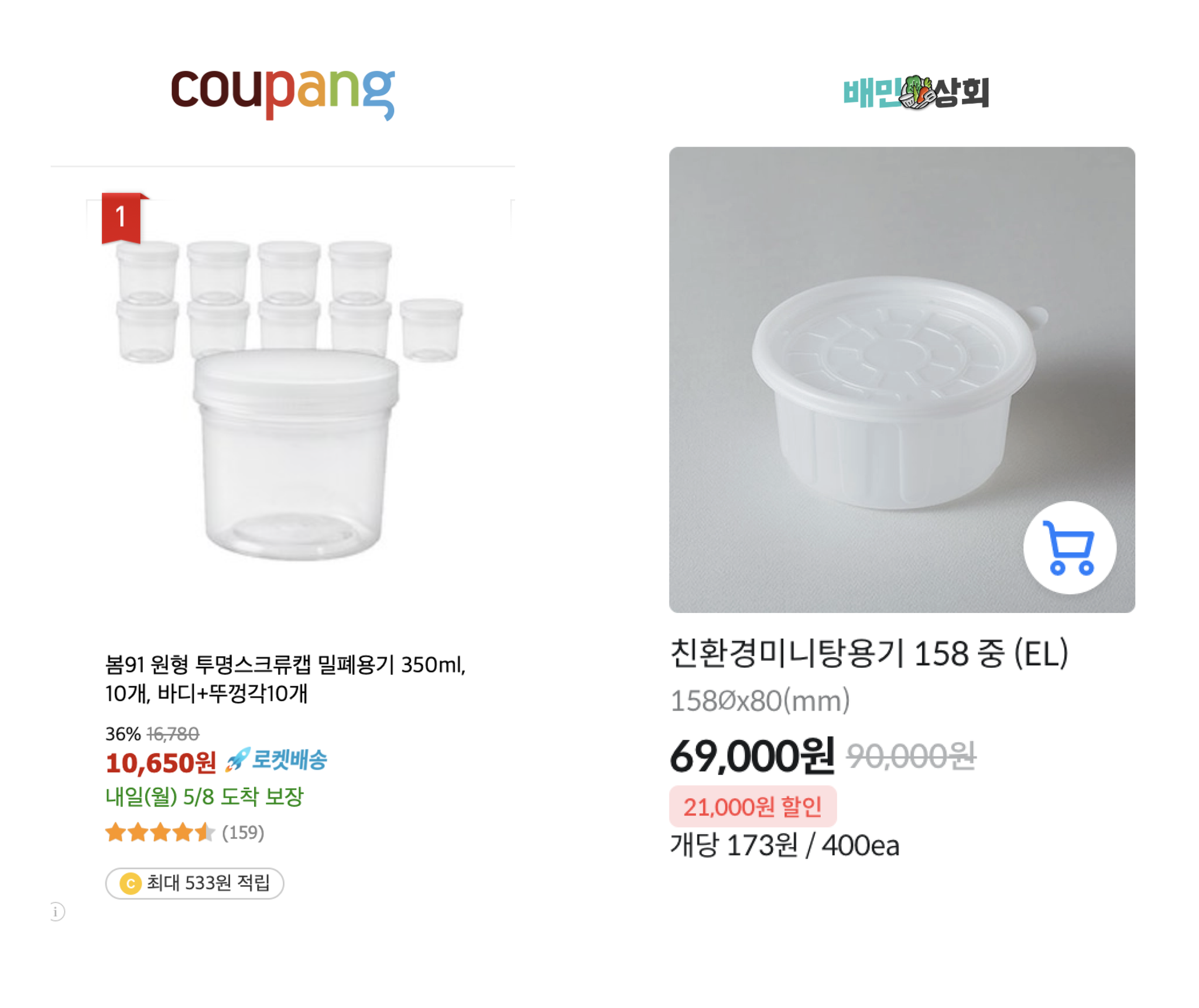Click the Coupang cash coin icon
The image size is (1199, 1008).
(130, 882)
